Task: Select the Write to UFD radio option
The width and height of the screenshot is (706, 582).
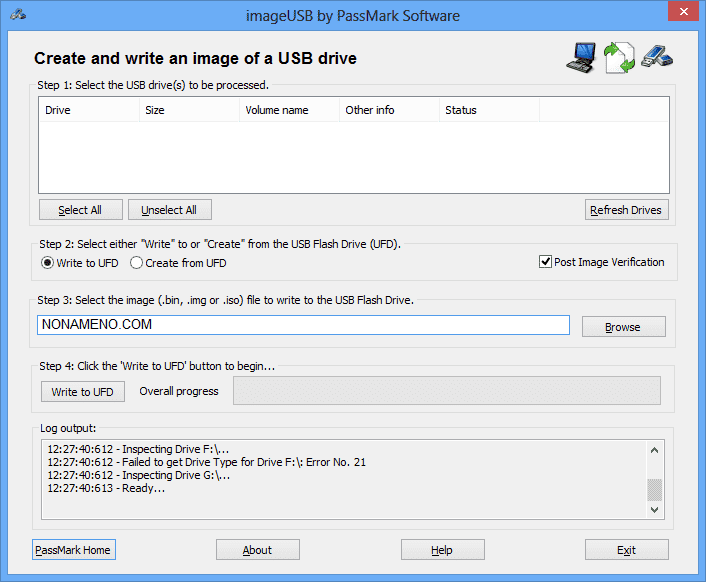Action: (47, 263)
